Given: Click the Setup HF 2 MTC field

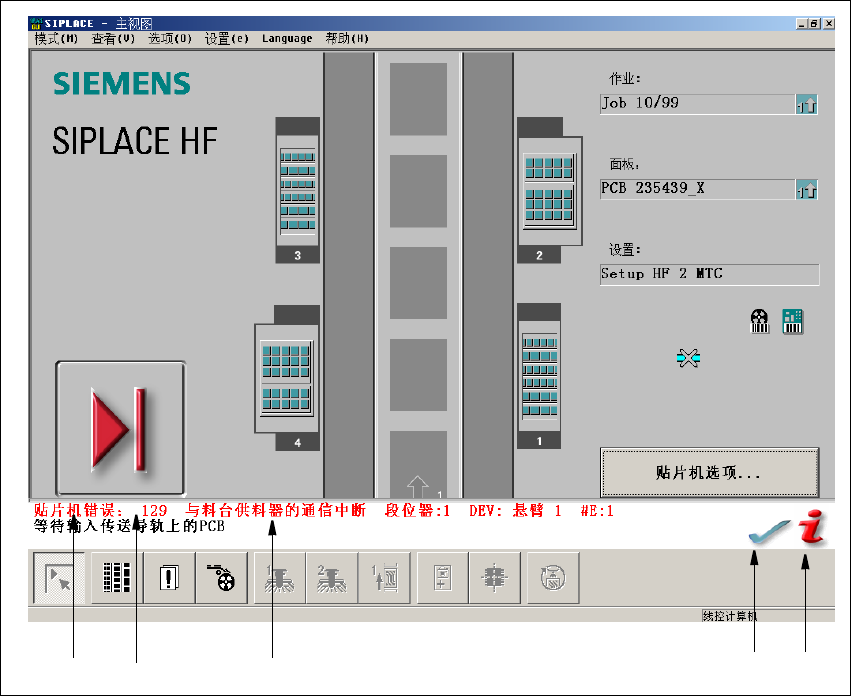Looking at the screenshot, I should click(709, 274).
